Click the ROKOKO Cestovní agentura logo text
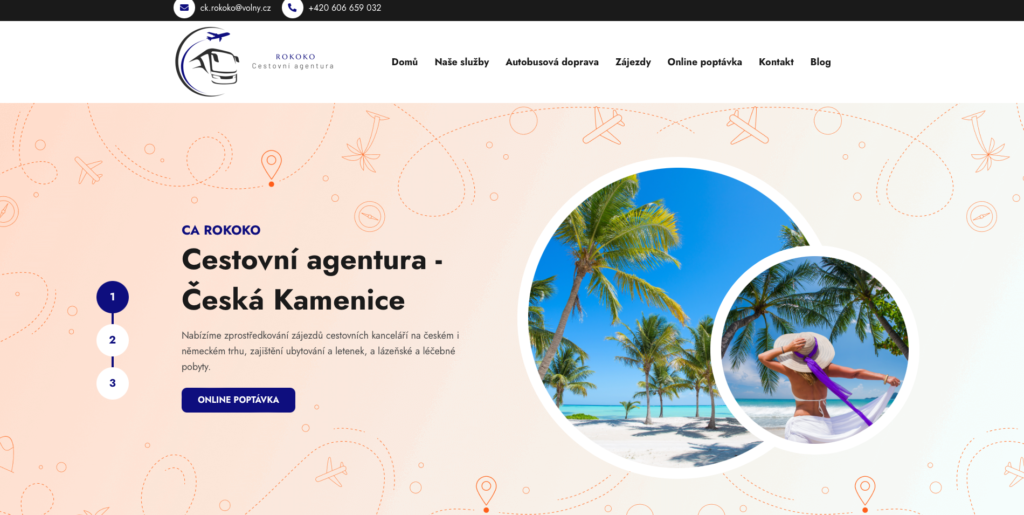This screenshot has height=515, width=1024. pyautogui.click(x=293, y=61)
